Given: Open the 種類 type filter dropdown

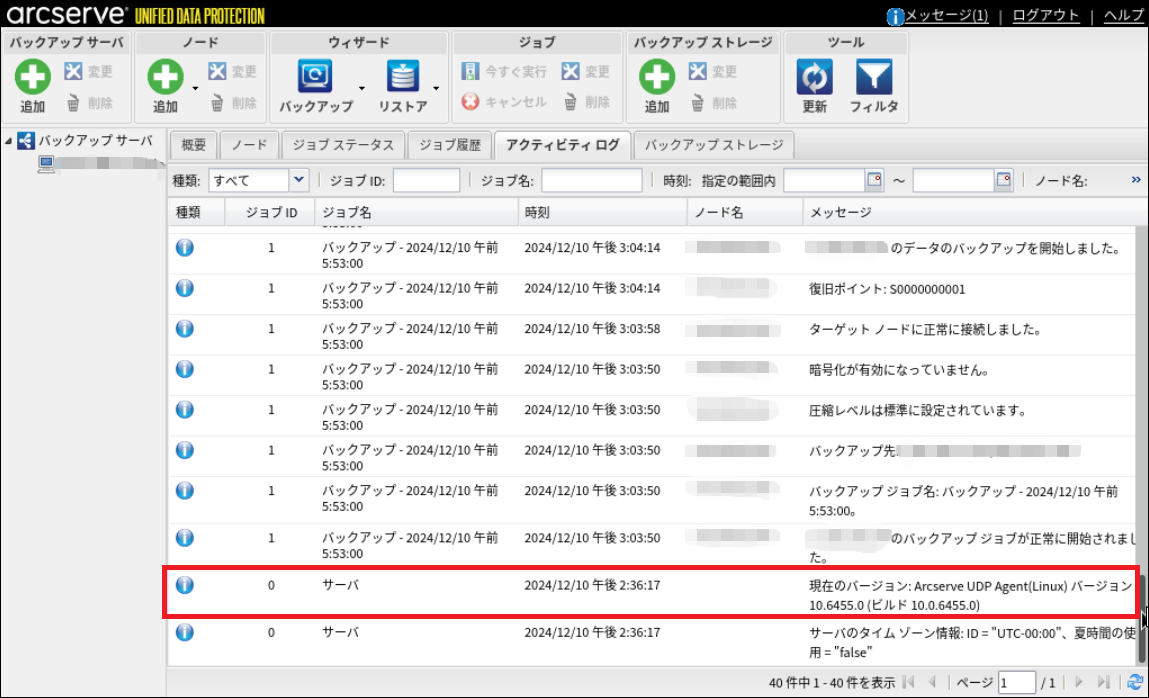Looking at the screenshot, I should coord(298,180).
